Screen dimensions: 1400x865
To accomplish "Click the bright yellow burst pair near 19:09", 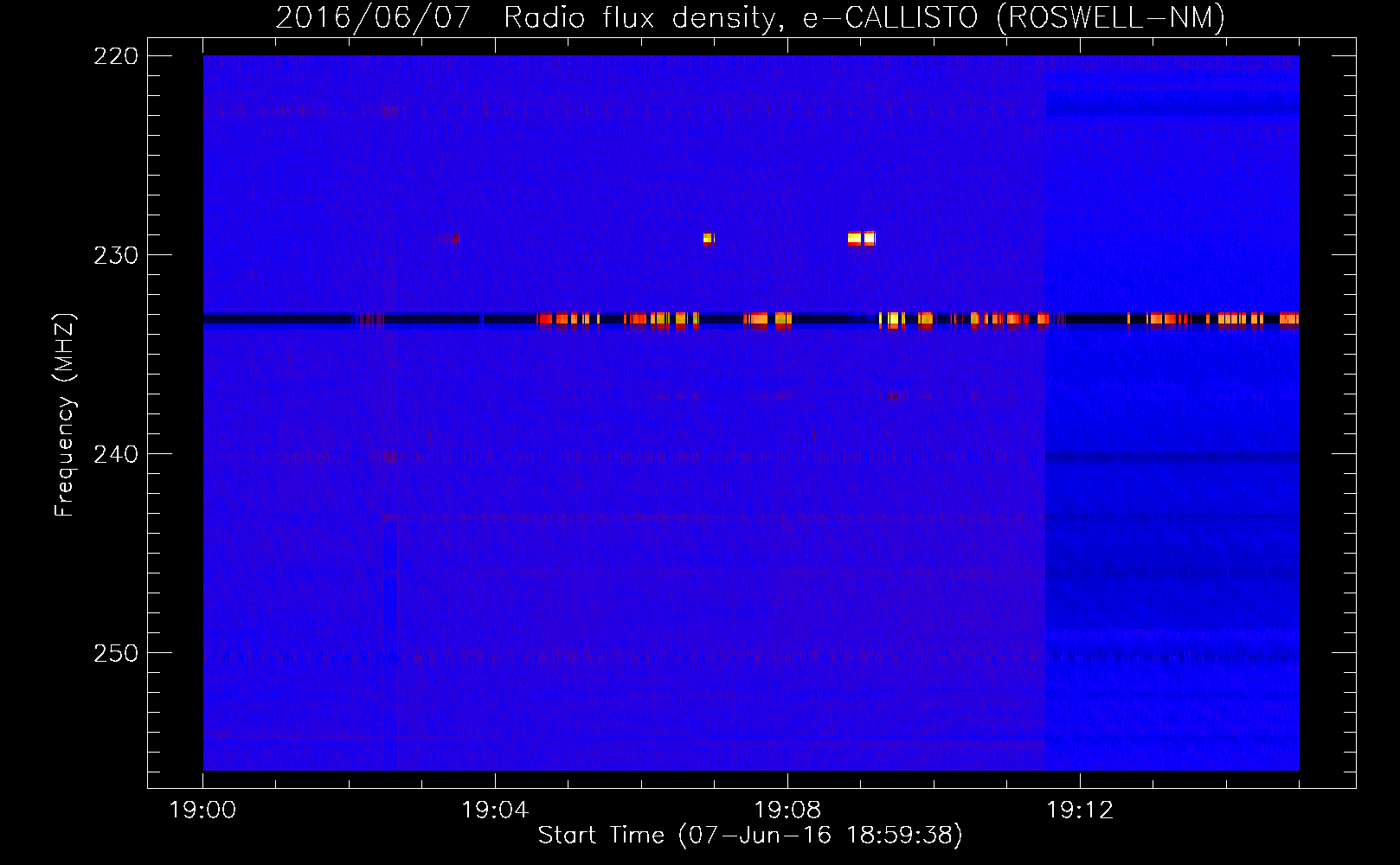I will point(862,239).
